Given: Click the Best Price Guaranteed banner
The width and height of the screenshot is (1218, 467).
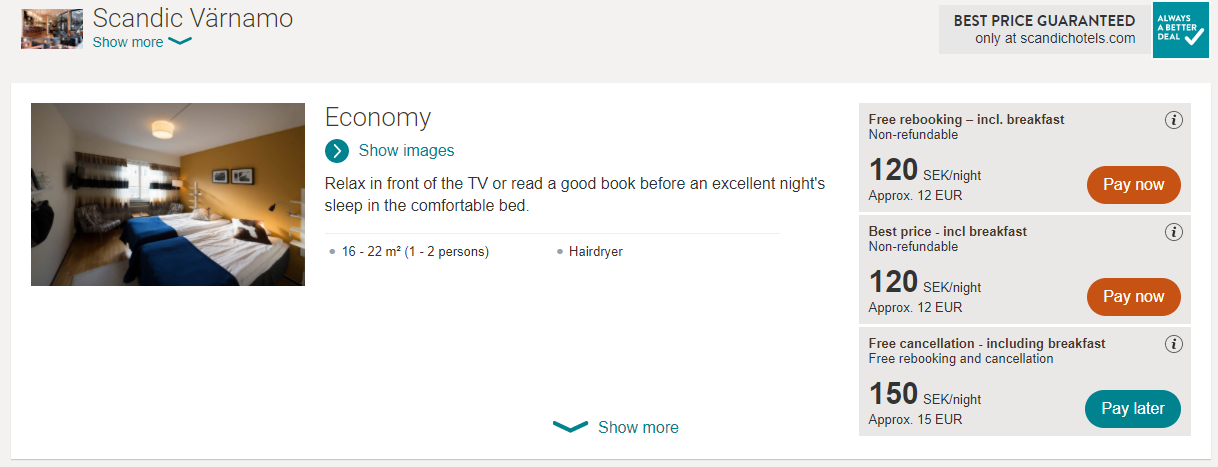Looking at the screenshot, I should tap(1045, 29).
